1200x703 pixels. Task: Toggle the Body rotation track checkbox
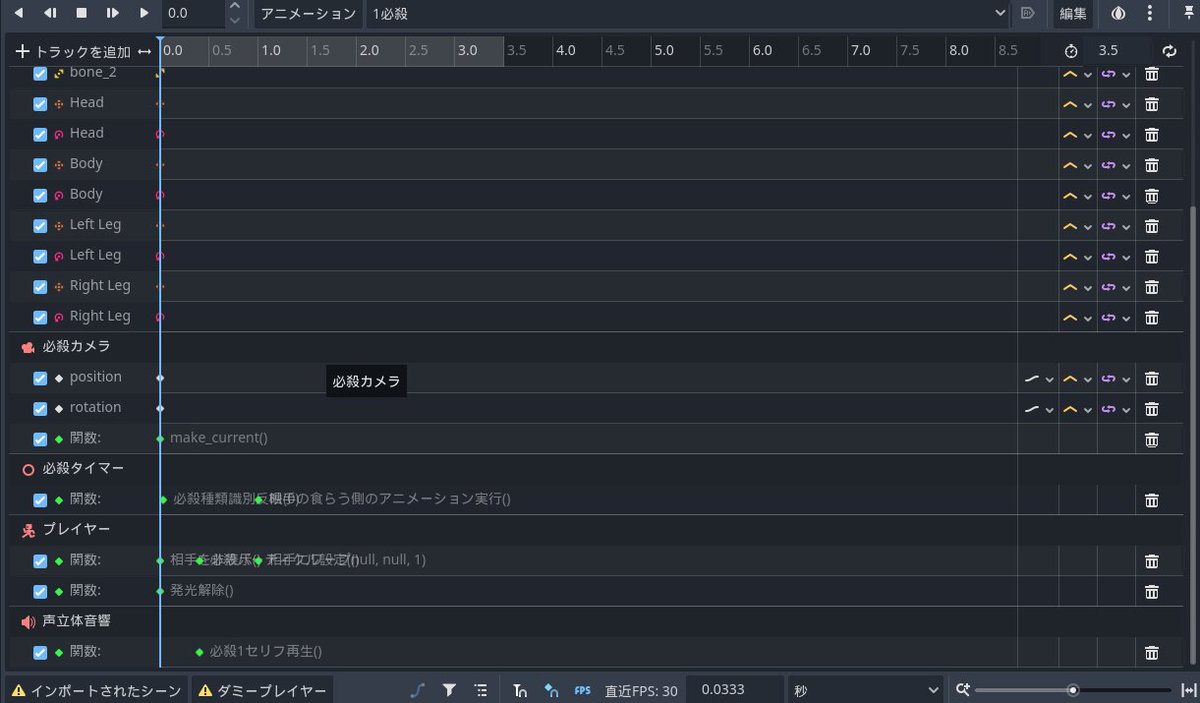[x=40, y=195]
